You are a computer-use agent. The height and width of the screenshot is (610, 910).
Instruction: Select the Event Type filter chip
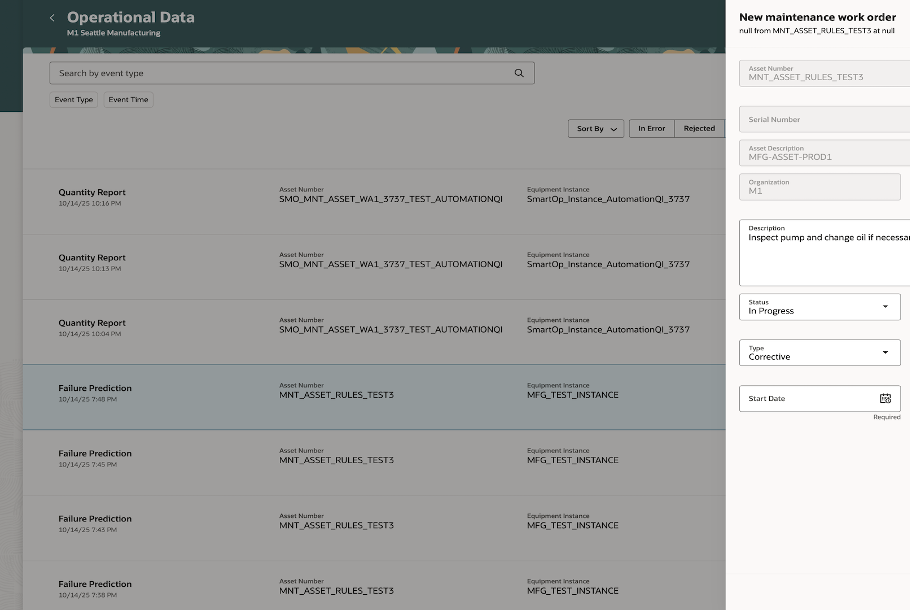[74, 100]
